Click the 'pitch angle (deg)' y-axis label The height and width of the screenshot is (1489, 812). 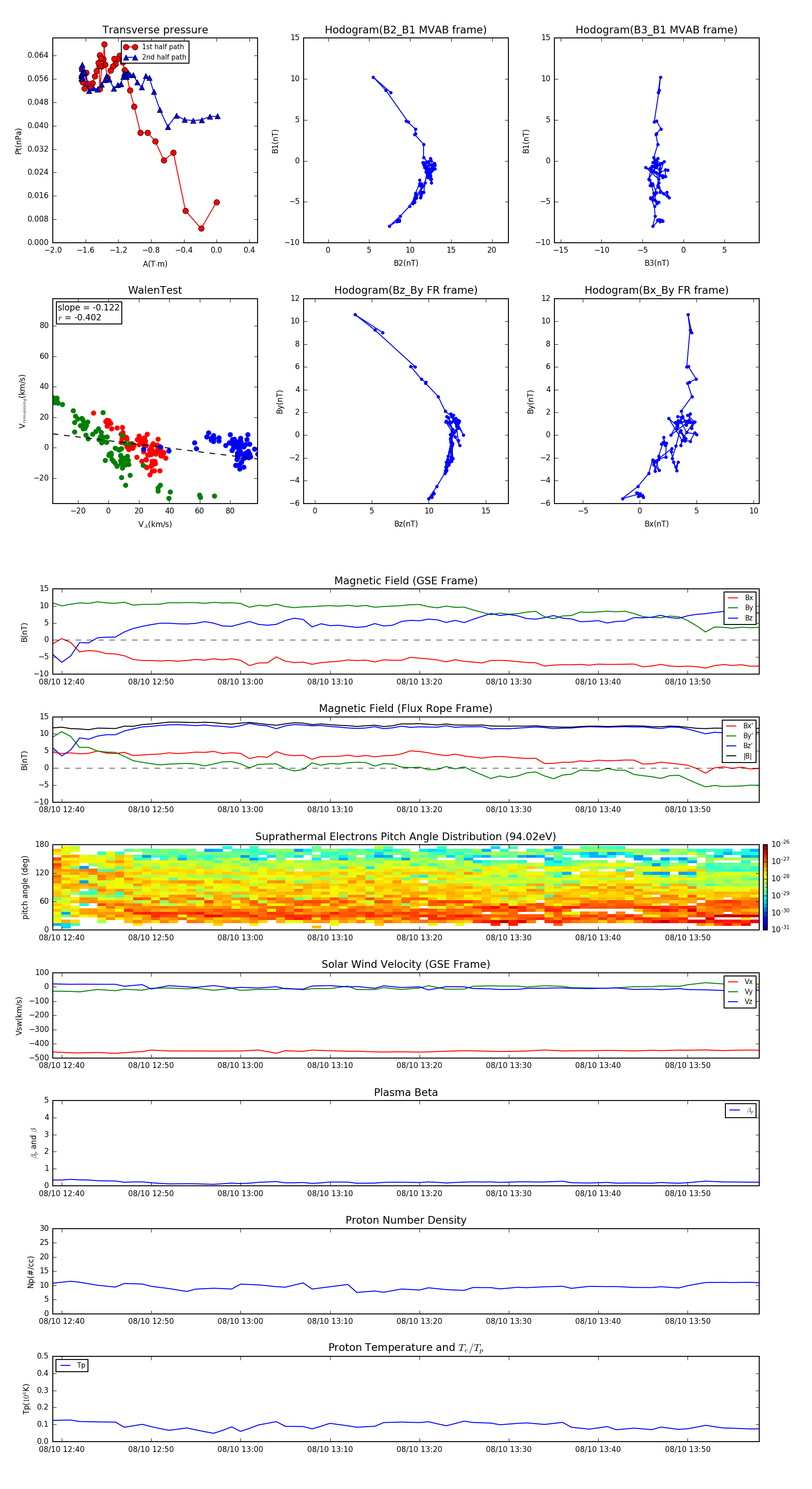25,887
